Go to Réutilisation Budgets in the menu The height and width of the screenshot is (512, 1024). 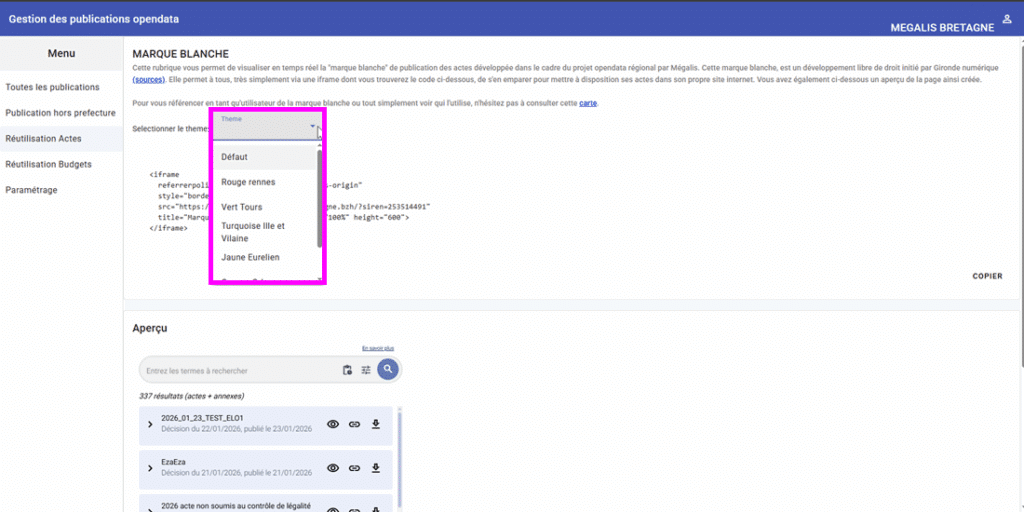[49, 164]
